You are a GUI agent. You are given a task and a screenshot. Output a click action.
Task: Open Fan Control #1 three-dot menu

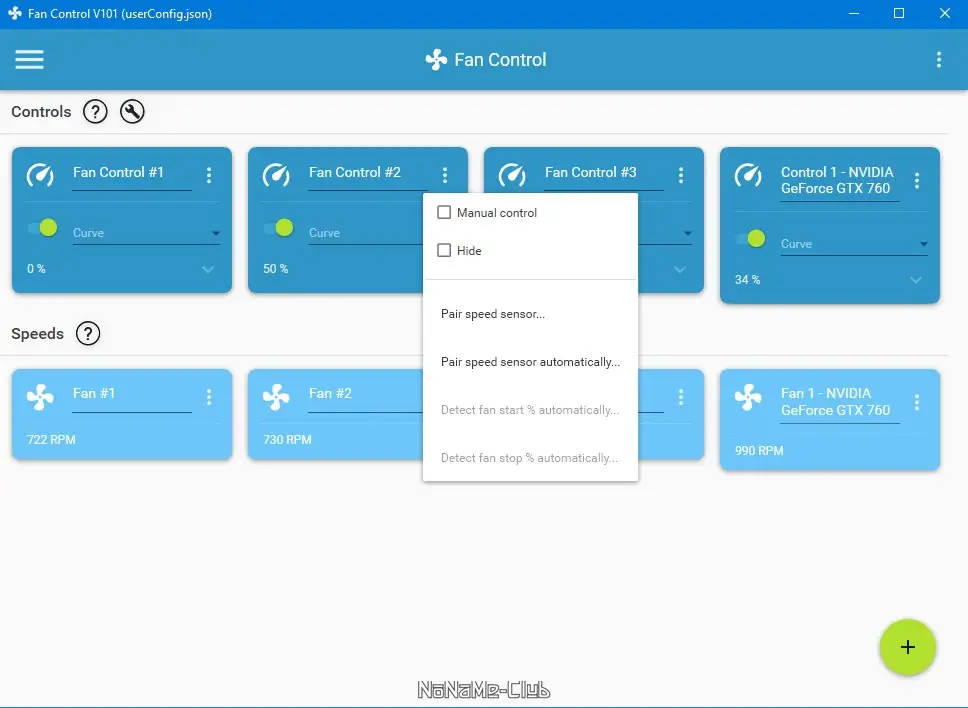point(209,175)
